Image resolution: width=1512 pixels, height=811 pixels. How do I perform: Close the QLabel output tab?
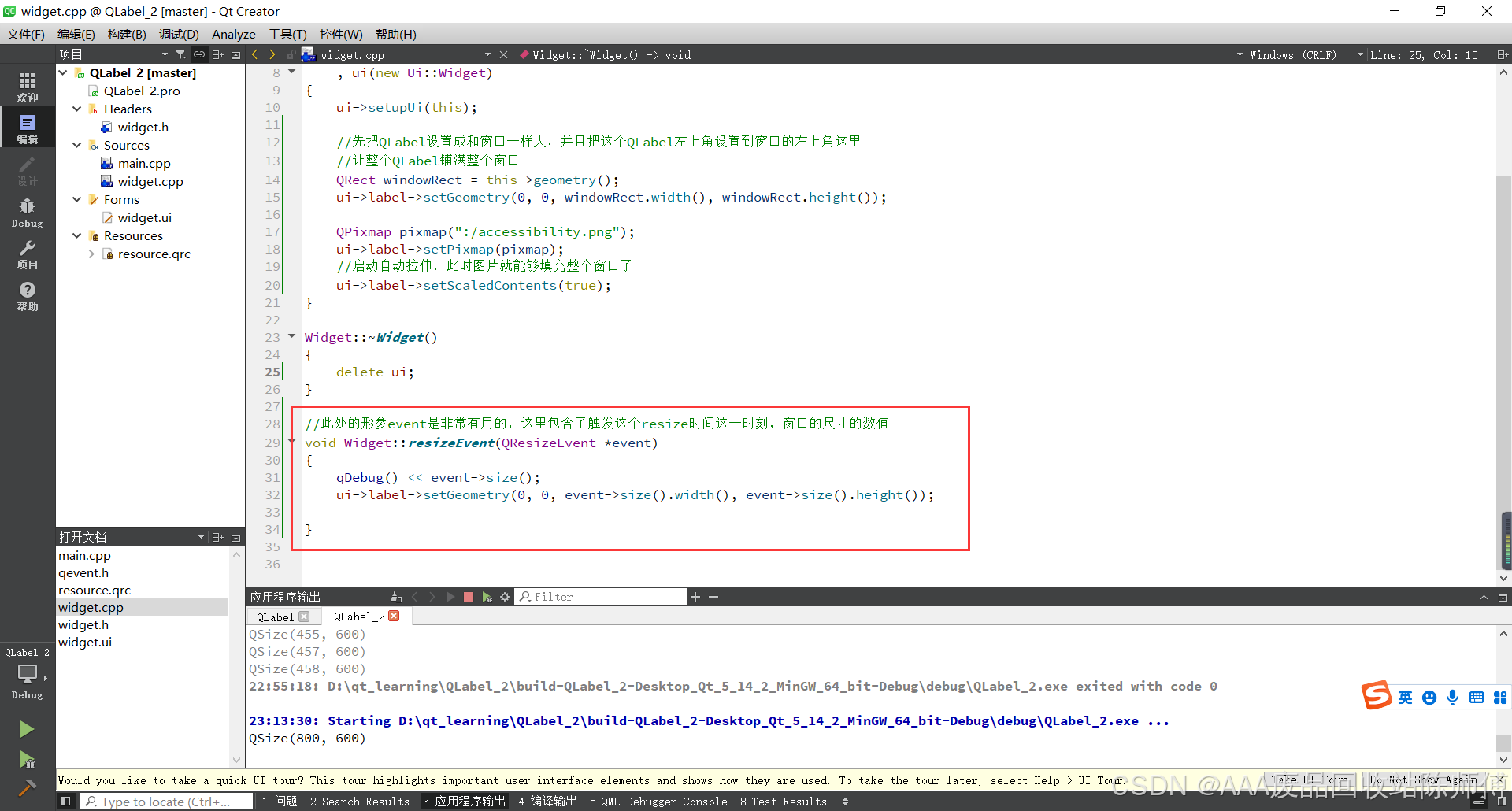(305, 617)
